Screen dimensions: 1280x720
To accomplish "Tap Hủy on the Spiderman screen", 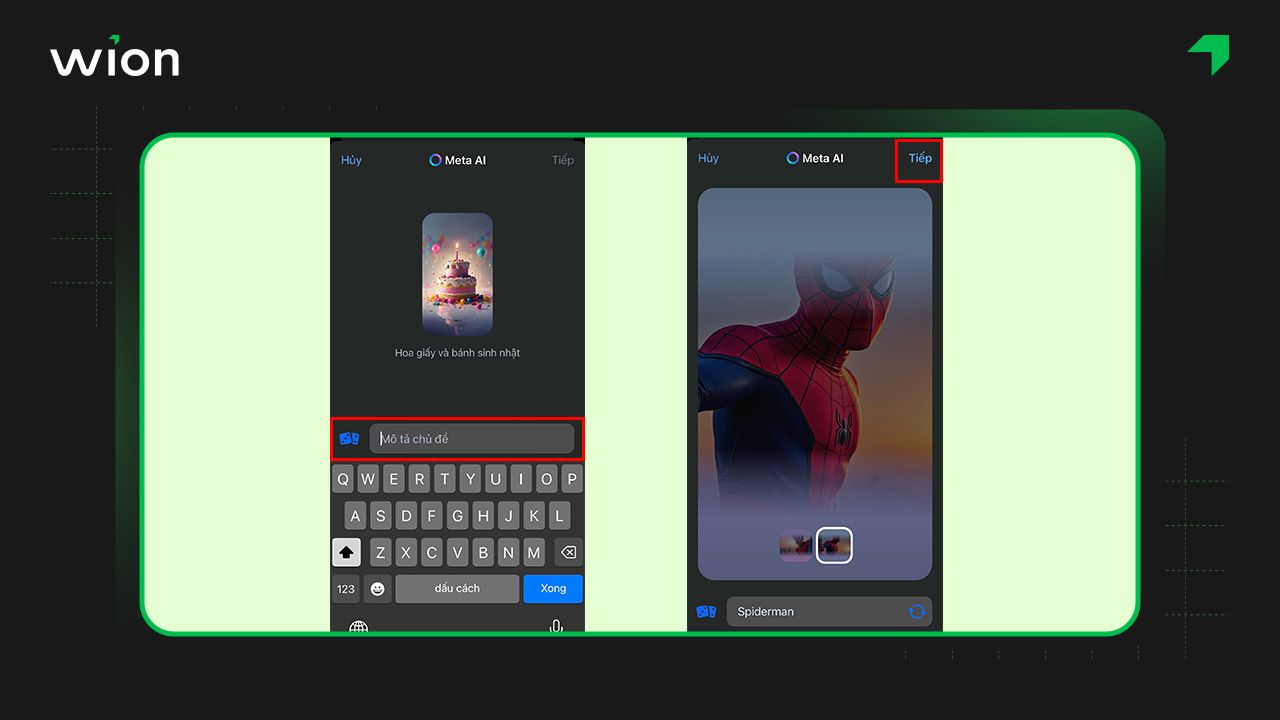I will click(708, 159).
